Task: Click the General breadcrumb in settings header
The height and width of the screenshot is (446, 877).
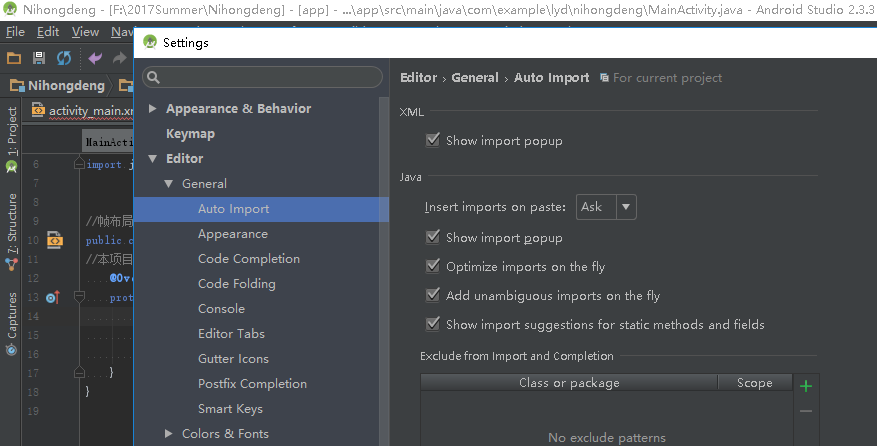Action: (475, 78)
